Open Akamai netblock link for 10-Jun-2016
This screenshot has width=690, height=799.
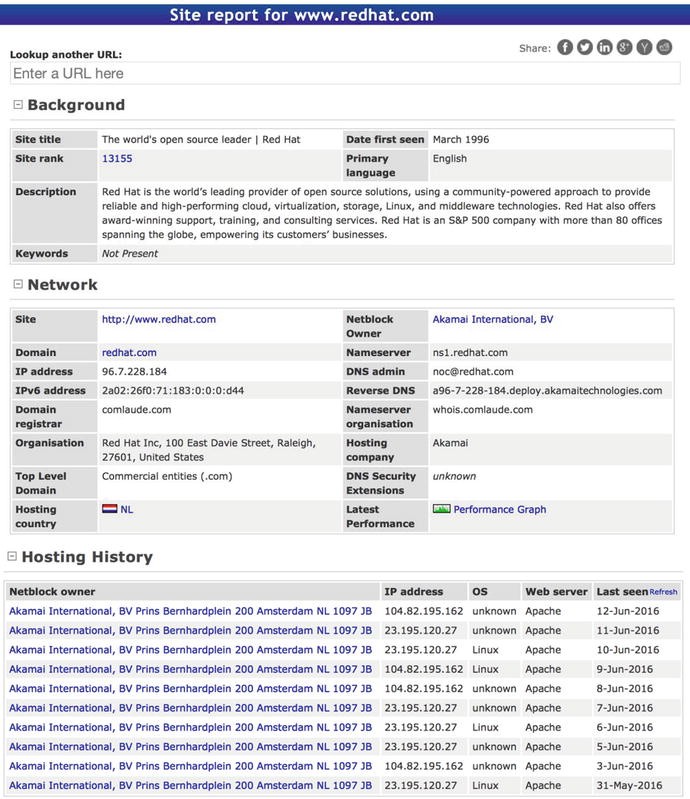coord(191,650)
